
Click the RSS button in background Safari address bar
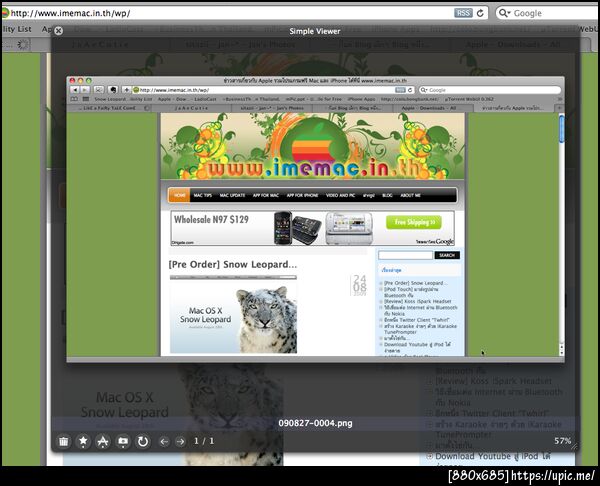[463, 13]
